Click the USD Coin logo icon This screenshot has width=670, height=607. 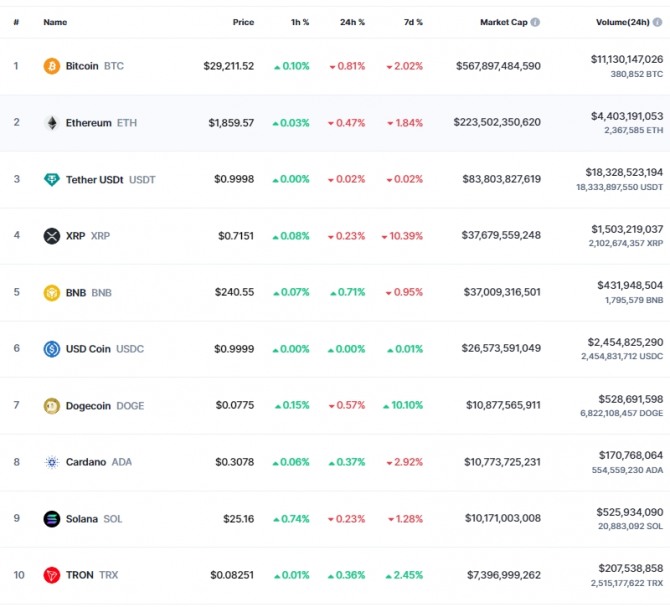coord(52,349)
